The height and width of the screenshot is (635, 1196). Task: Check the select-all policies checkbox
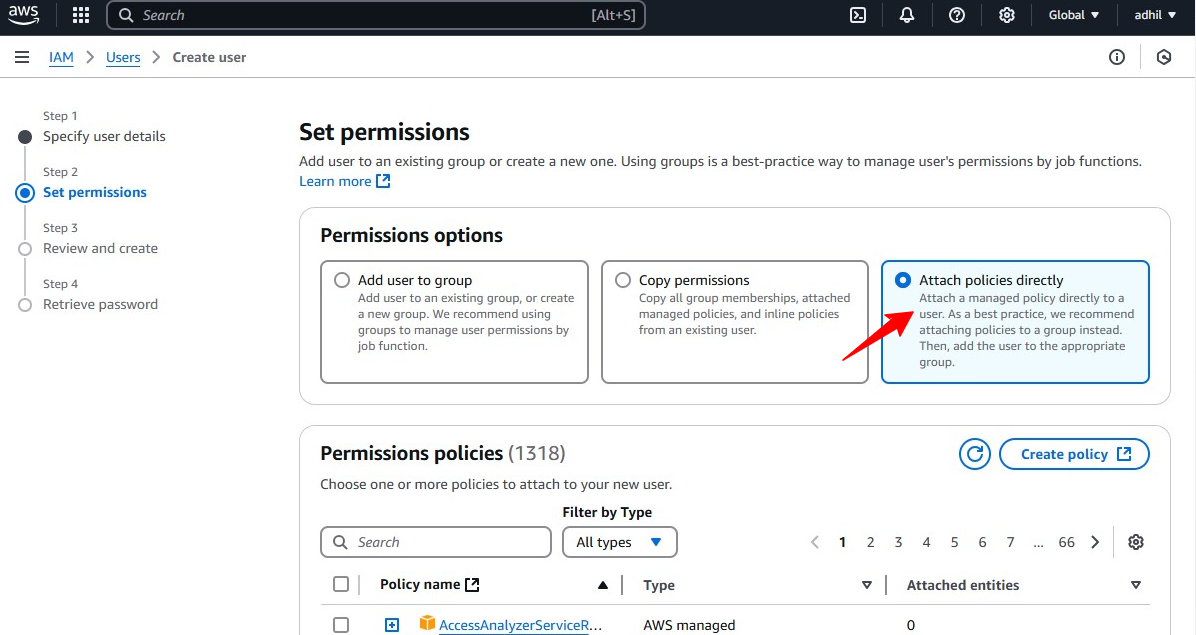[x=341, y=585]
